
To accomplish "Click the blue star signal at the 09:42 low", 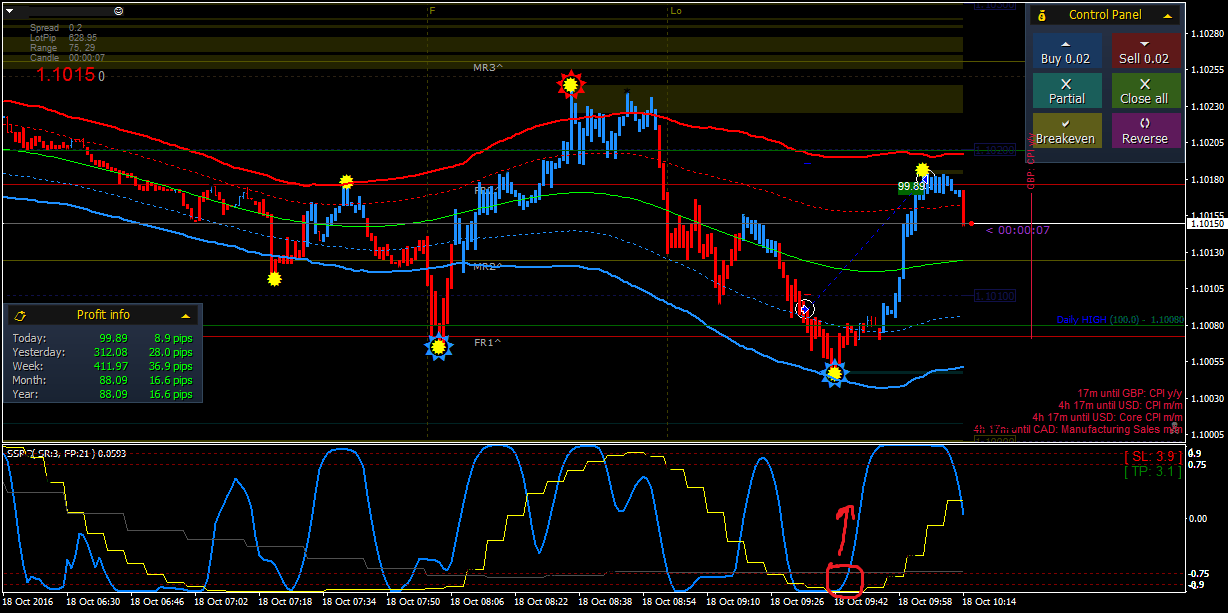I will click(x=835, y=373).
